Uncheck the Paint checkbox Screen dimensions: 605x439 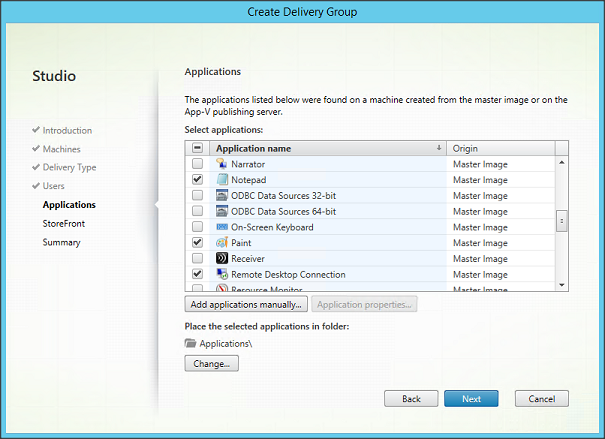point(197,242)
